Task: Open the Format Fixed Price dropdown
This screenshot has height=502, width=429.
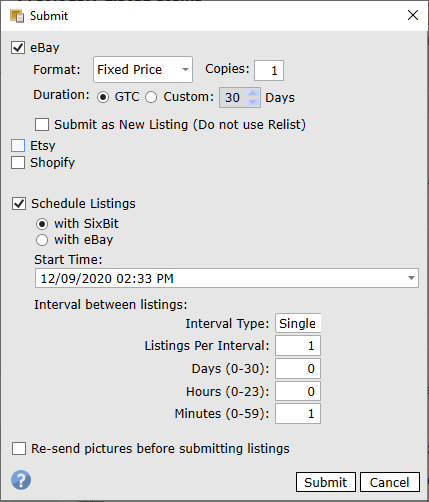Action: 143,70
